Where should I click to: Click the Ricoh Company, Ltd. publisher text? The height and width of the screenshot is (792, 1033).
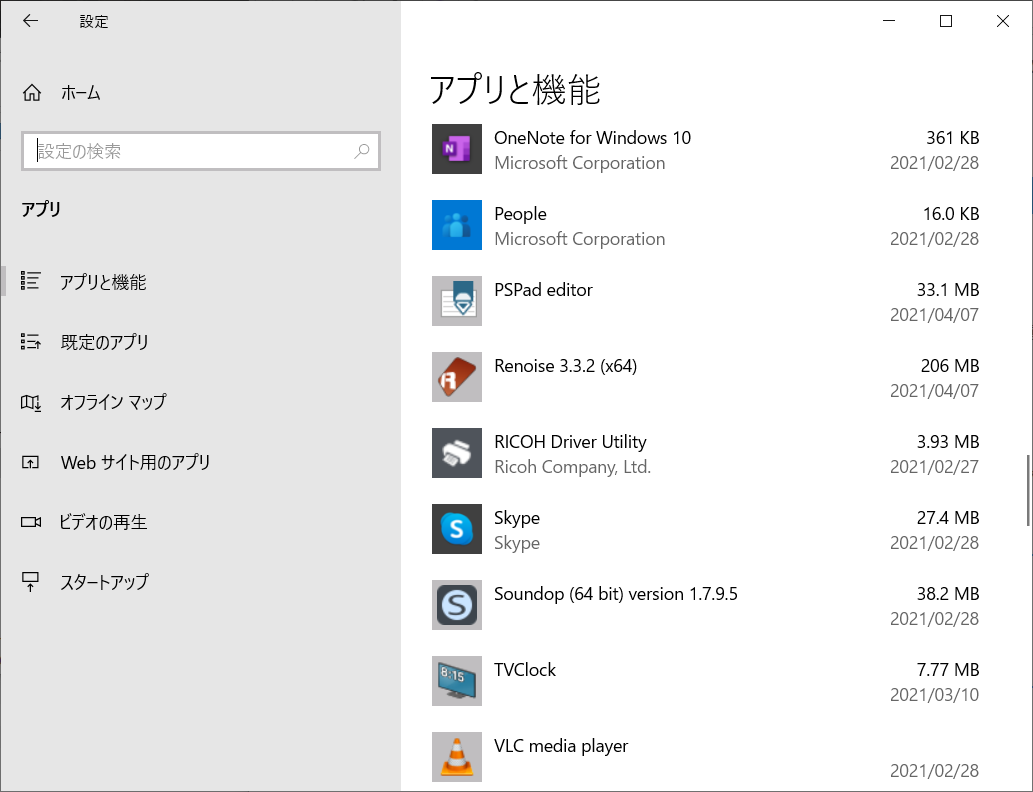[572, 467]
